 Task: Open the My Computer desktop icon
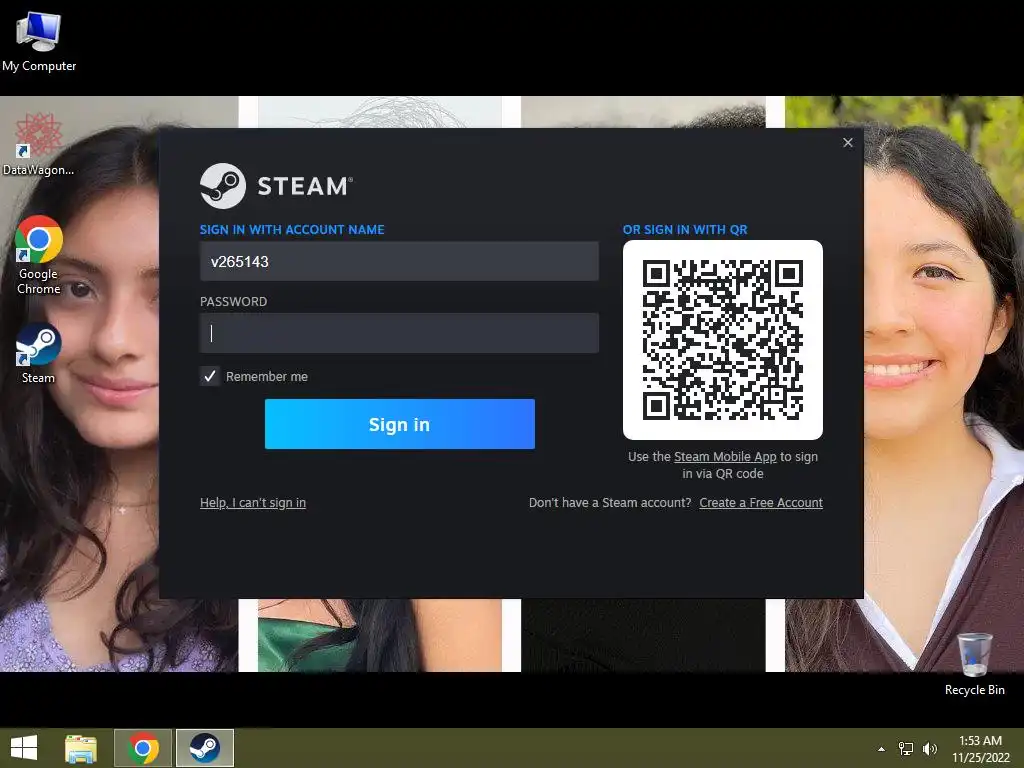39,40
